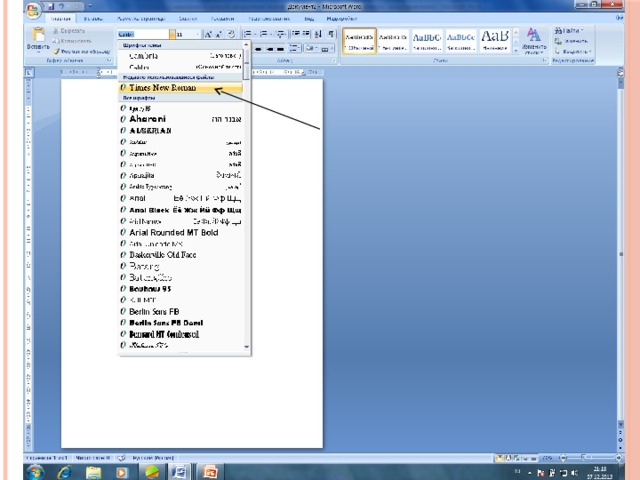The width and height of the screenshot is (640, 480).
Task: Select the Baskerville Old Face font
Action: (181, 255)
